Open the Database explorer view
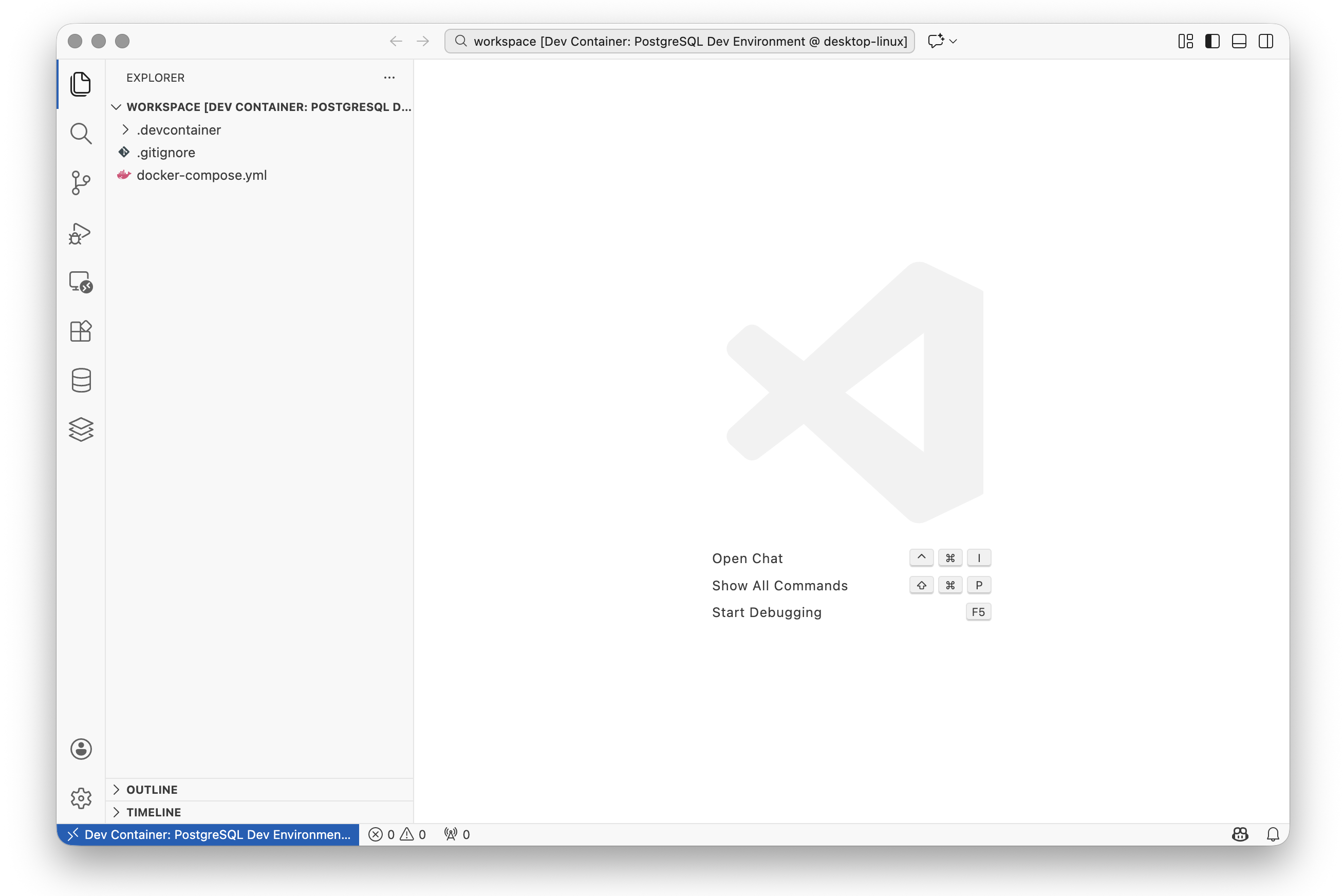This screenshot has width=1343, height=896. coord(81,380)
